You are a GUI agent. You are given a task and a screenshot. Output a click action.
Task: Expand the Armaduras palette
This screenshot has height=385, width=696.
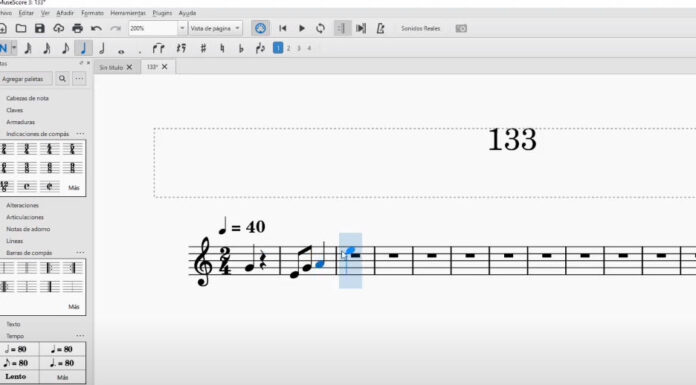coord(20,122)
